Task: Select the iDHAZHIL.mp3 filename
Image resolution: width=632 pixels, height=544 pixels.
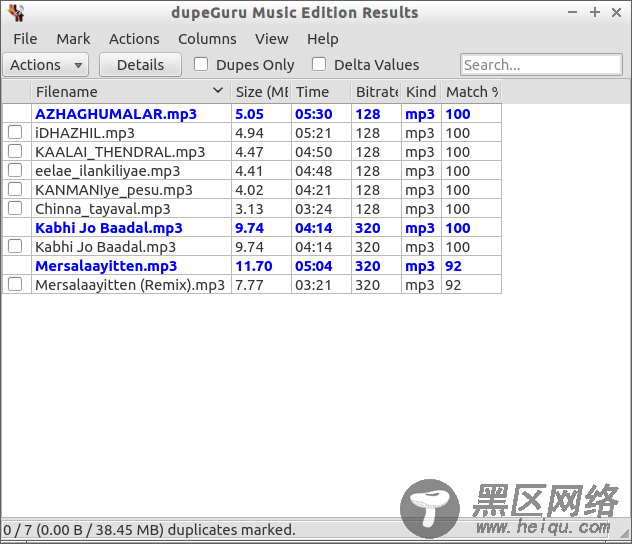Action: 85,133
